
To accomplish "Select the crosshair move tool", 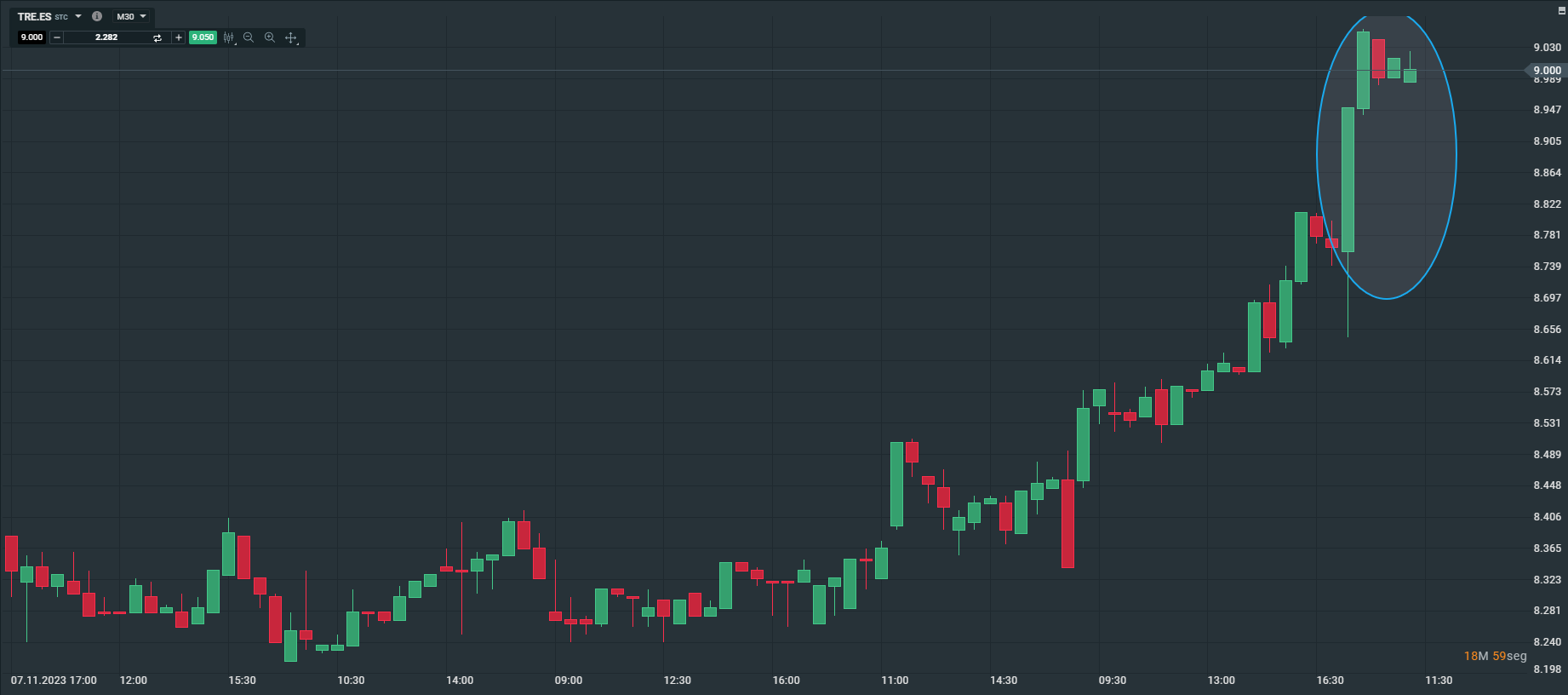I will pos(291,37).
